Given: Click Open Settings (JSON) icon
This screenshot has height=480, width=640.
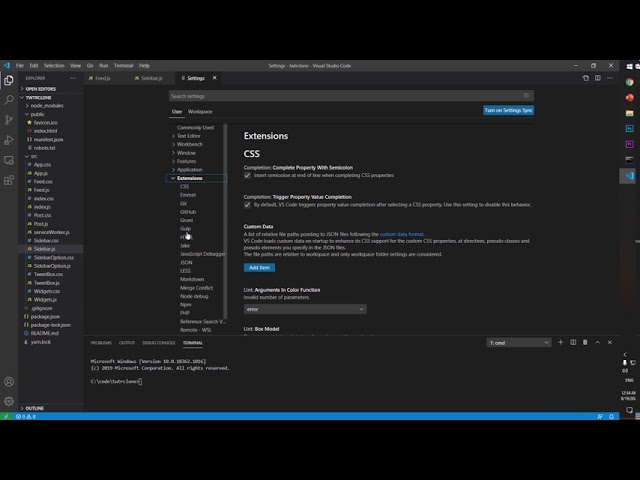Looking at the screenshot, I should tap(586, 78).
